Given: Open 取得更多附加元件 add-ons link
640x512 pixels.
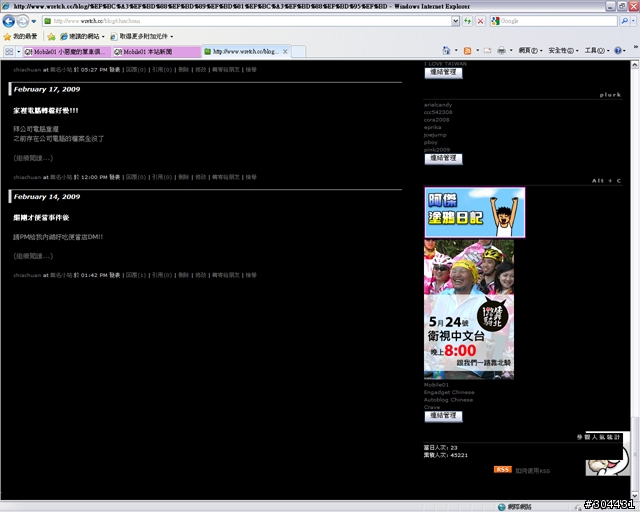Looking at the screenshot, I should pyautogui.click(x=142, y=36).
